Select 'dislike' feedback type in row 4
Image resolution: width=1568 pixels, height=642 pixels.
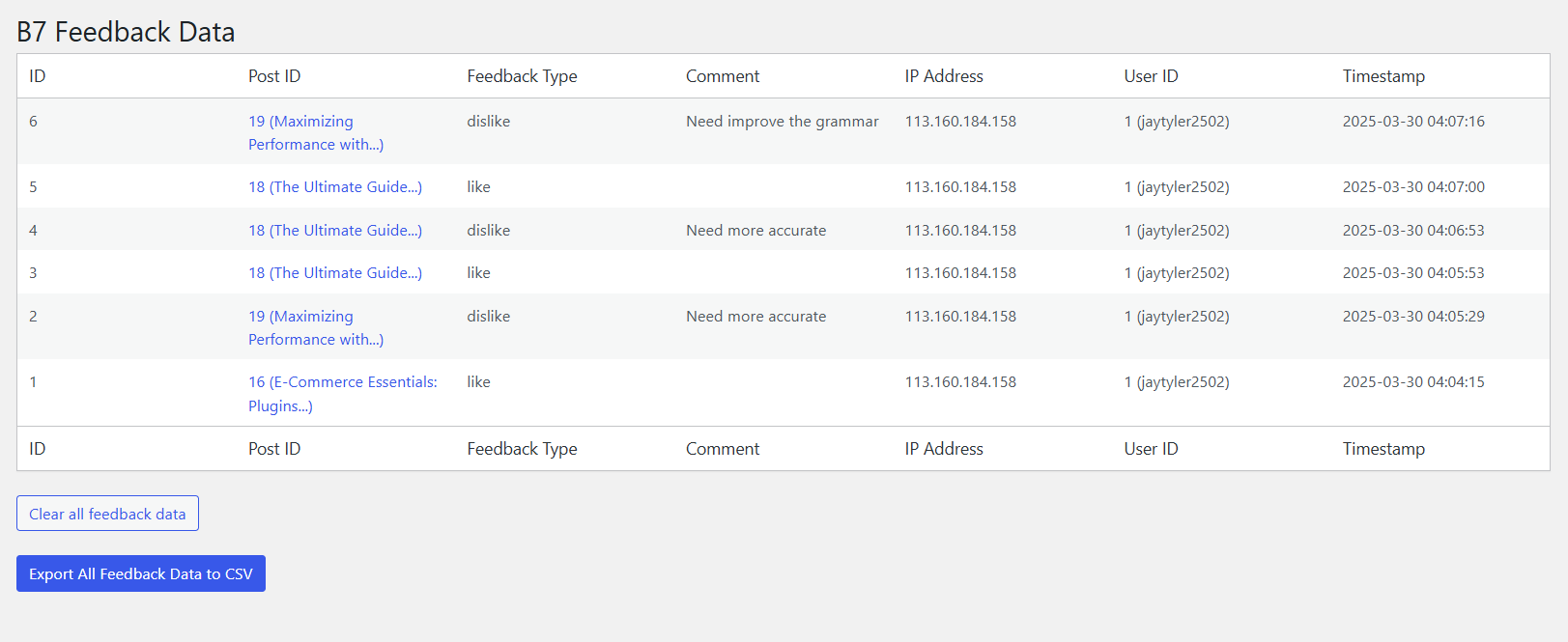tap(489, 230)
